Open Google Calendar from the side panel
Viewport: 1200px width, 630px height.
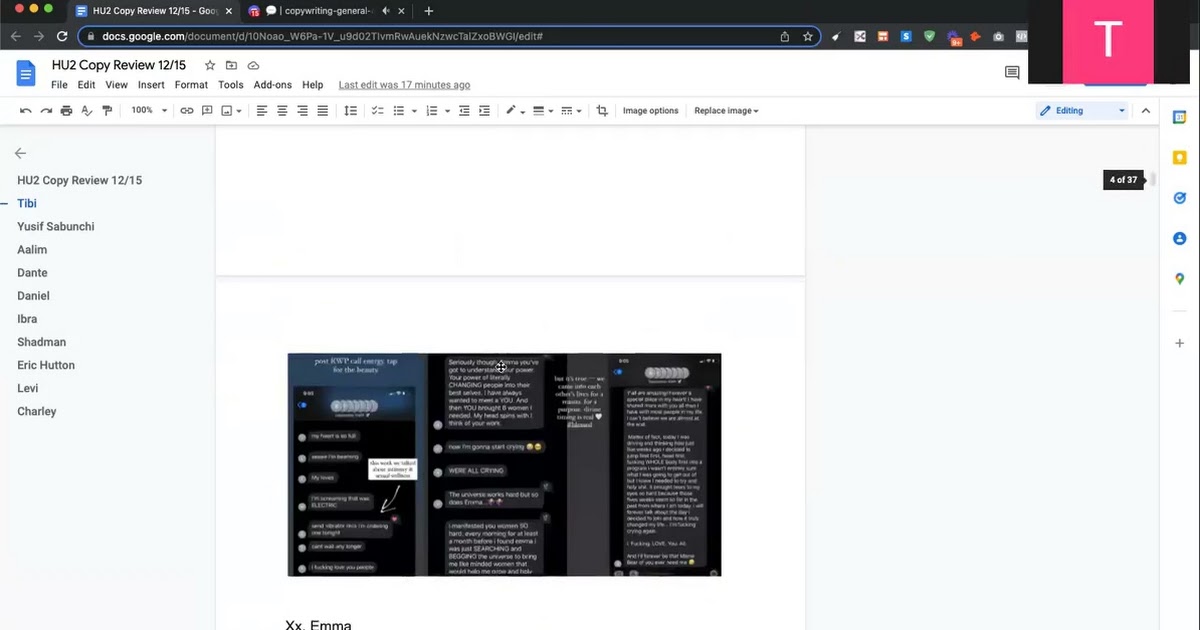click(1179, 118)
